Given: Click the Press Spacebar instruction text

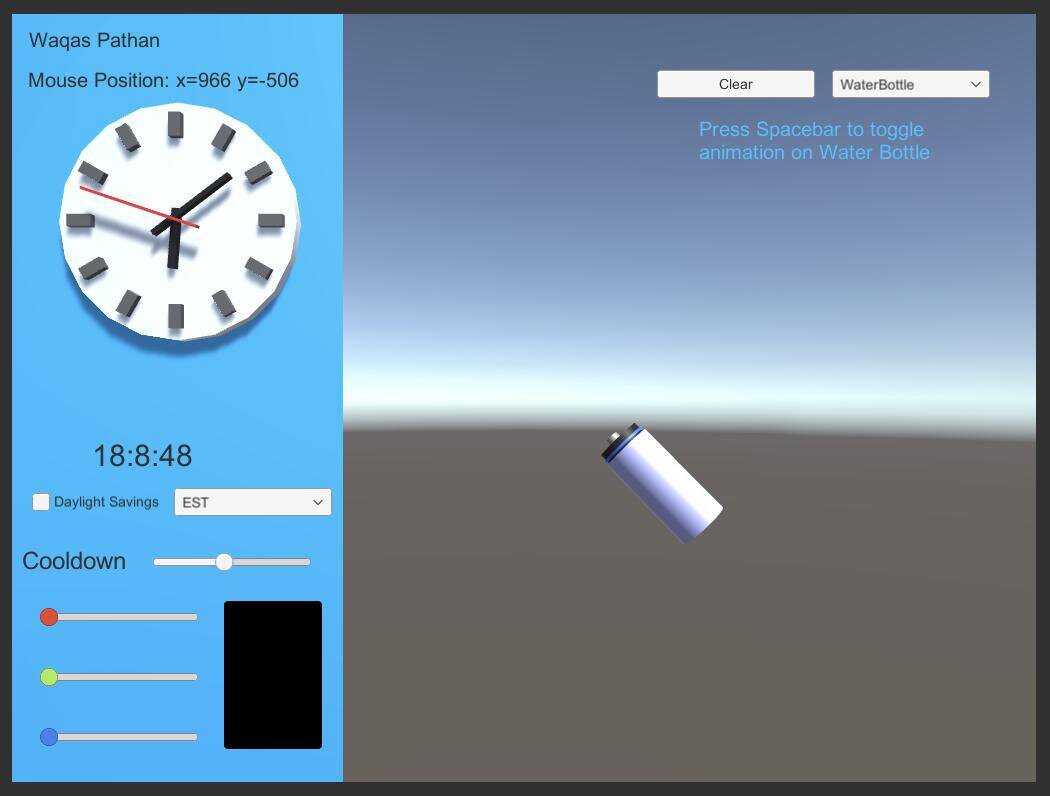Looking at the screenshot, I should 814,141.
